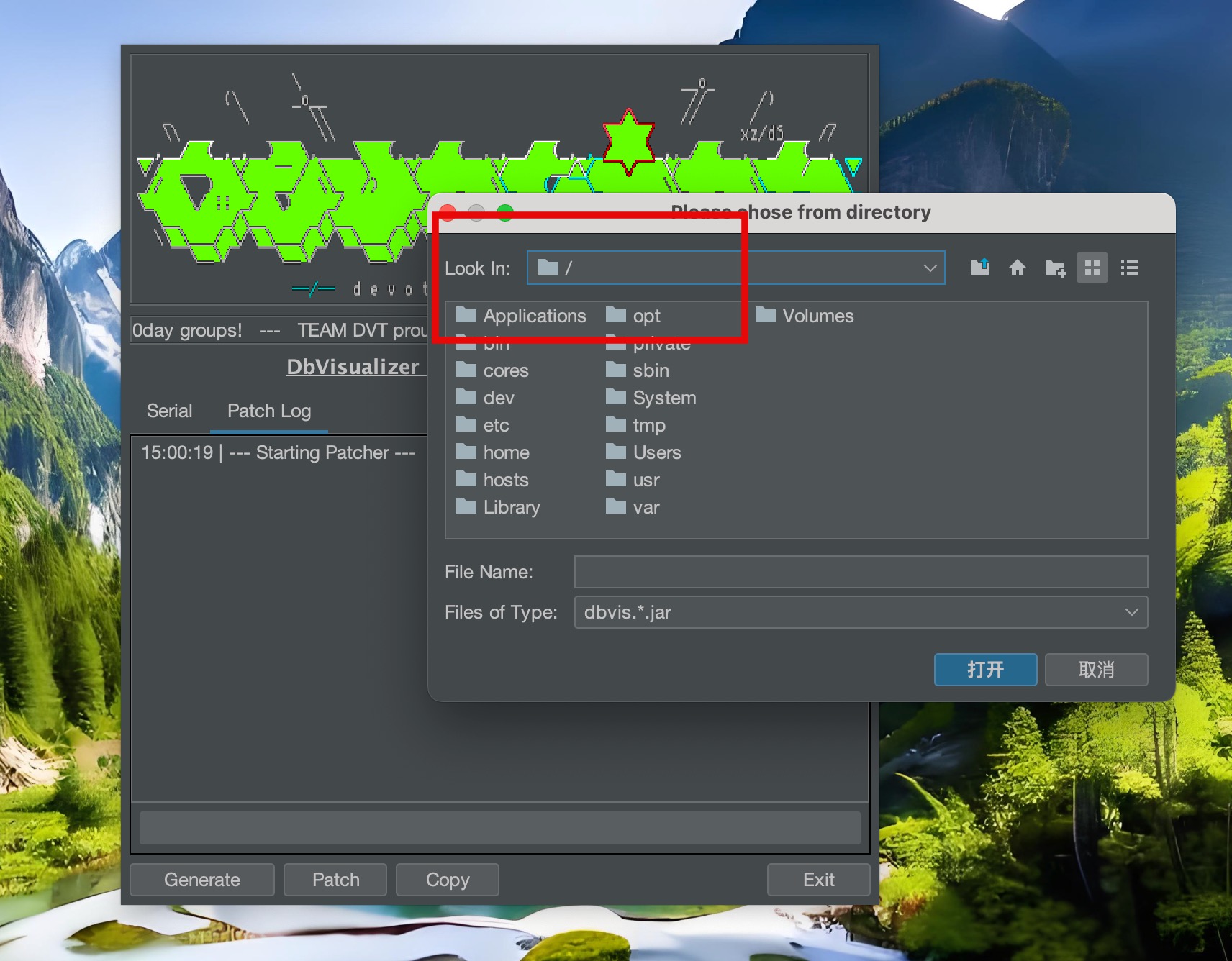Switch to the Serial tab

(170, 411)
